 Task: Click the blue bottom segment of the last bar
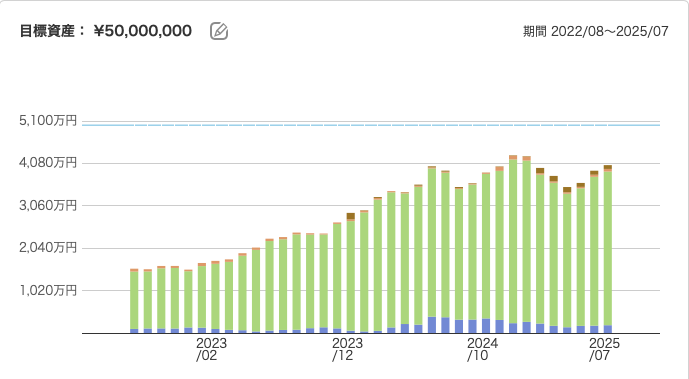608,329
